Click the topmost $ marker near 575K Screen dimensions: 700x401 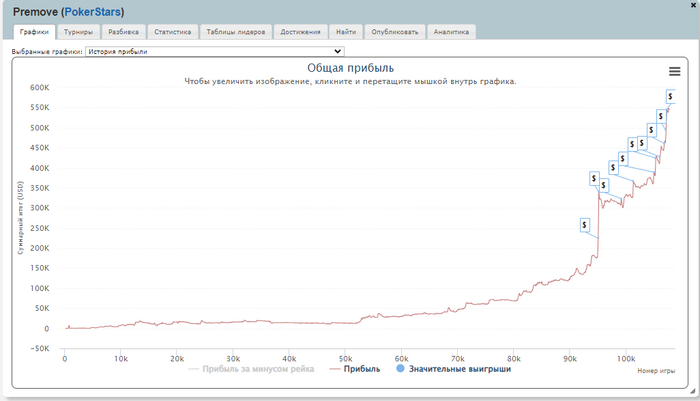pos(670,96)
